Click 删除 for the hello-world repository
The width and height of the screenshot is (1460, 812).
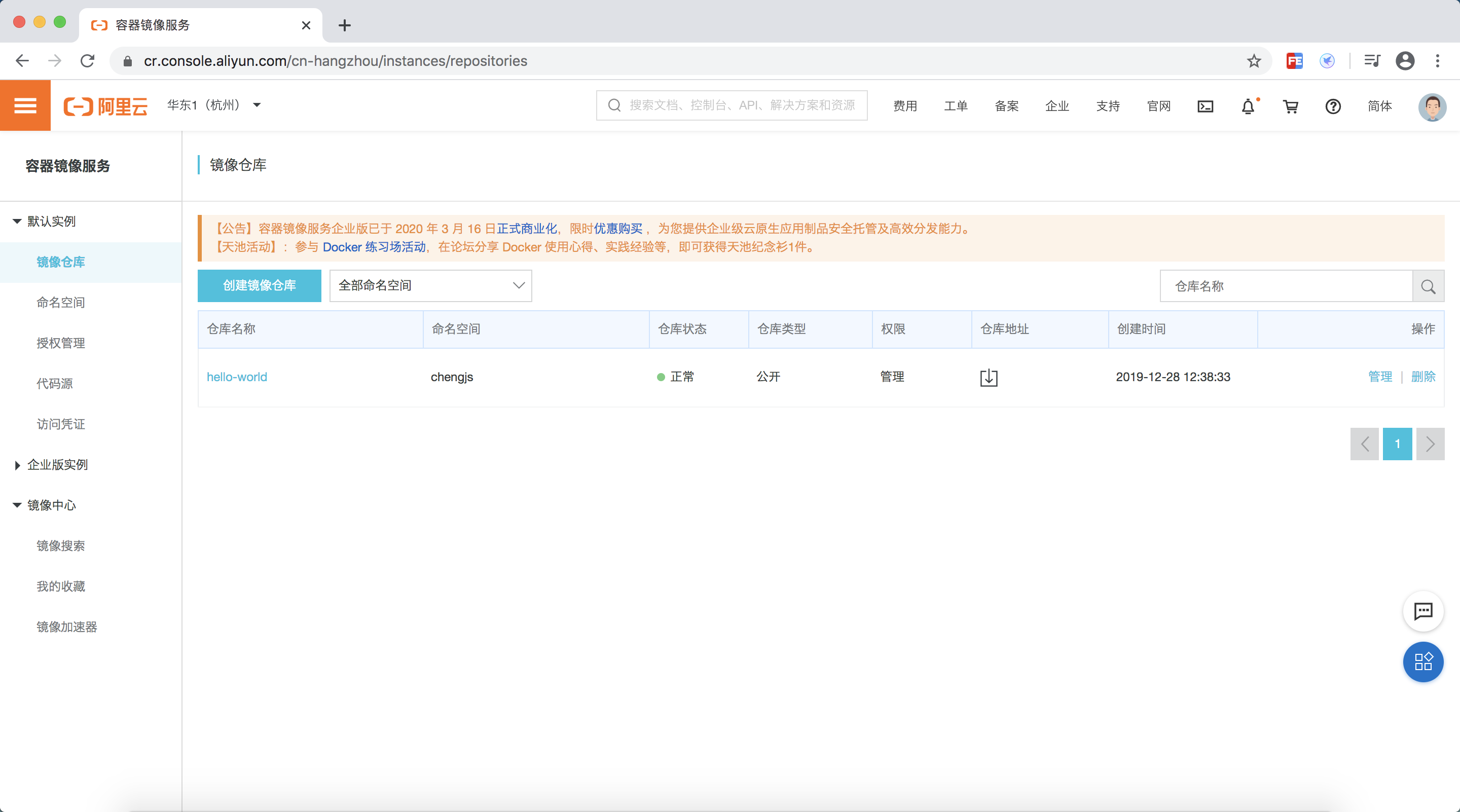1422,377
